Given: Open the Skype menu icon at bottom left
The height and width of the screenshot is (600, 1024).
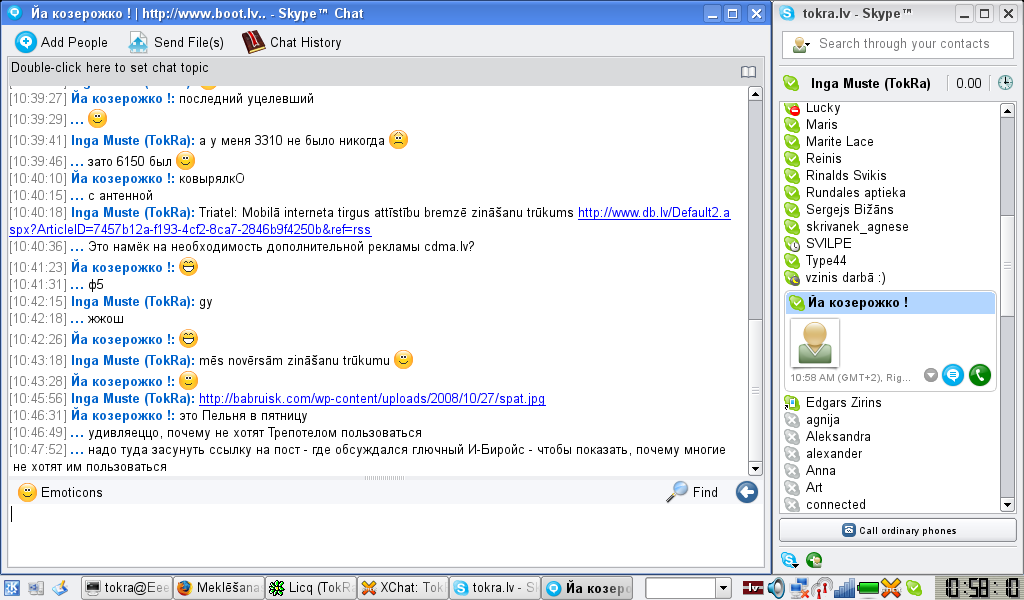Looking at the screenshot, I should [x=790, y=560].
